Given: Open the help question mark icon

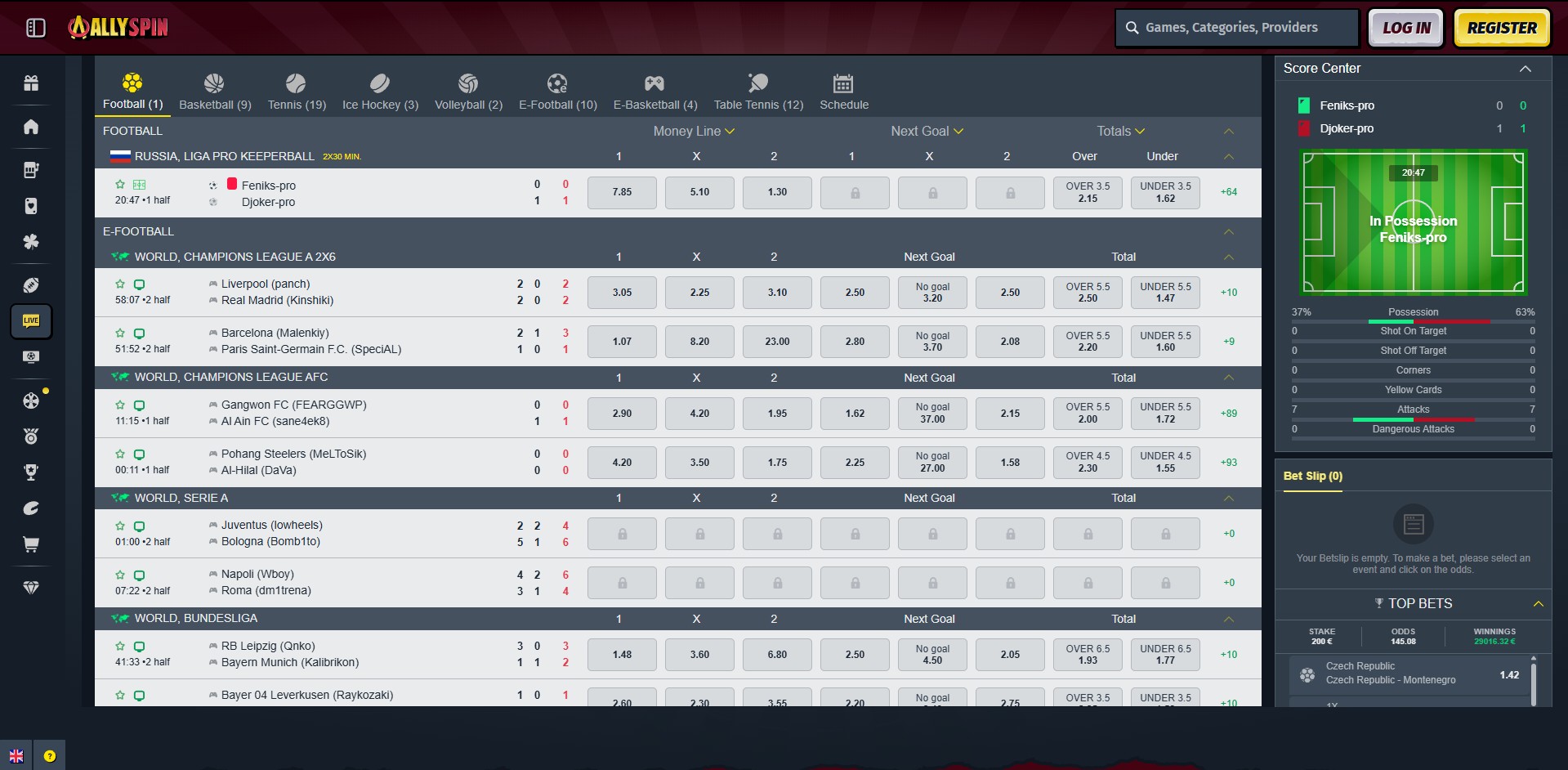Looking at the screenshot, I should coord(50,756).
